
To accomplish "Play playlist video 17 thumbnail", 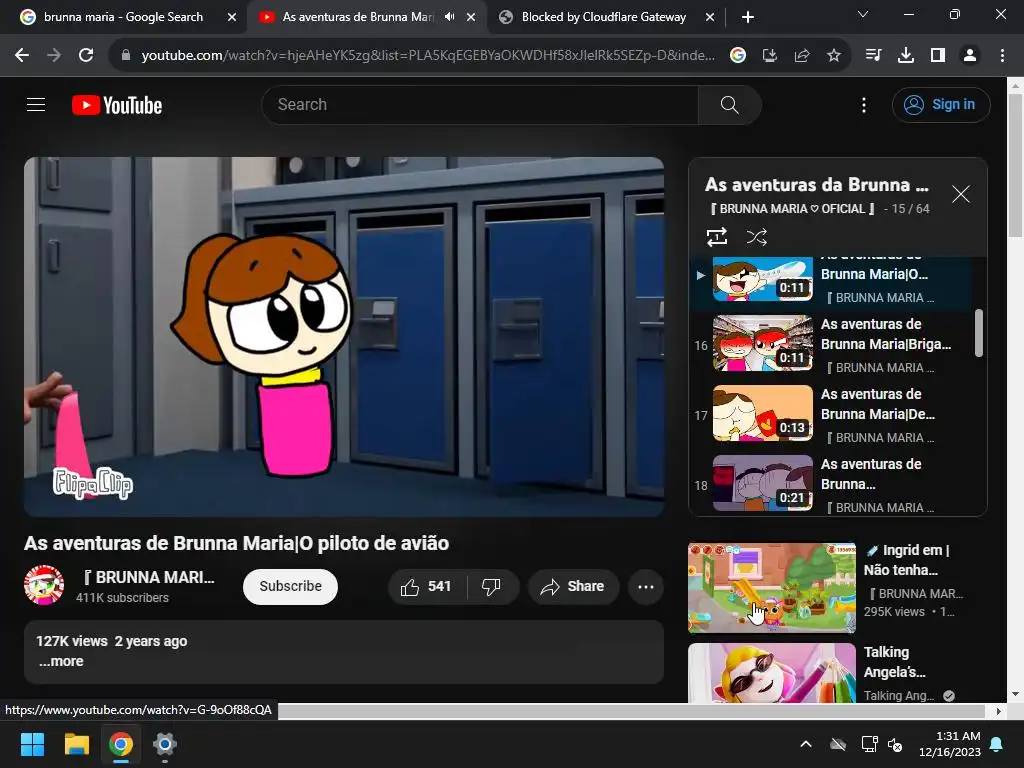I will (x=763, y=413).
